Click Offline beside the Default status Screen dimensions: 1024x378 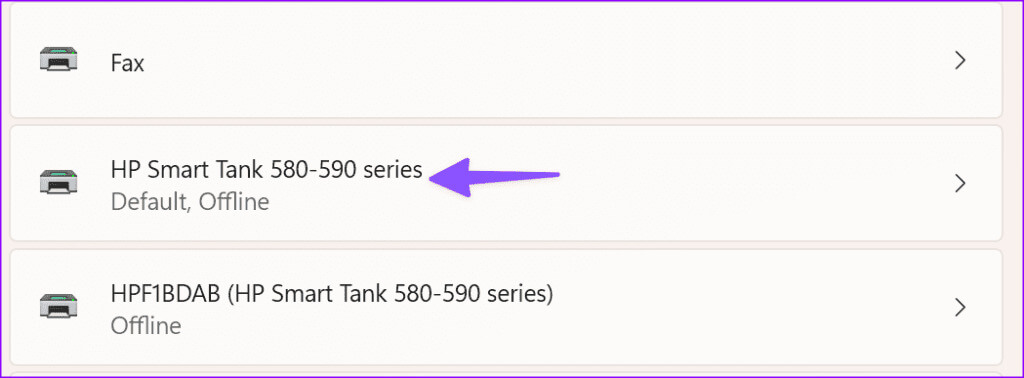coord(234,202)
